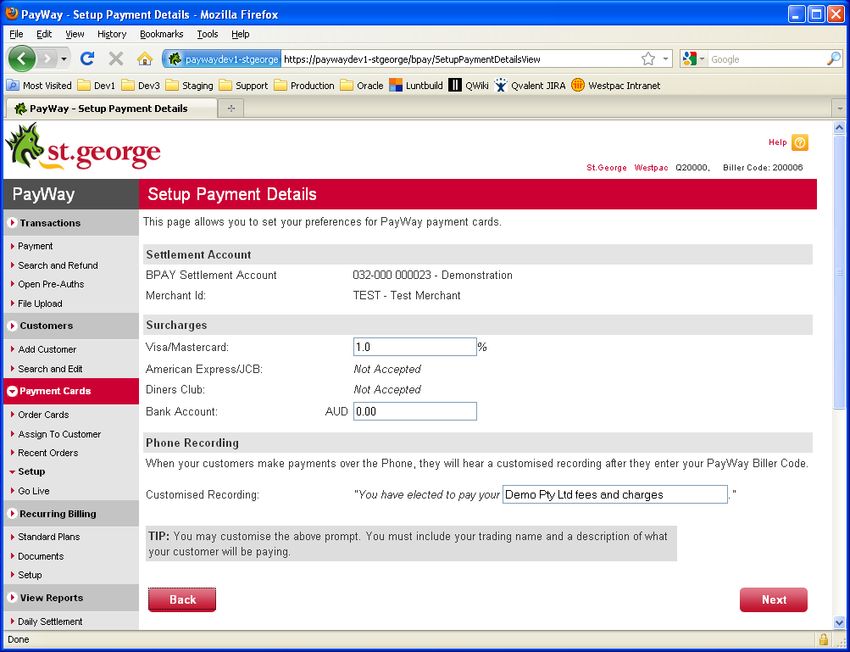The image size is (850, 652).
Task: Expand the View Reports sidebar section
Action: (71, 598)
